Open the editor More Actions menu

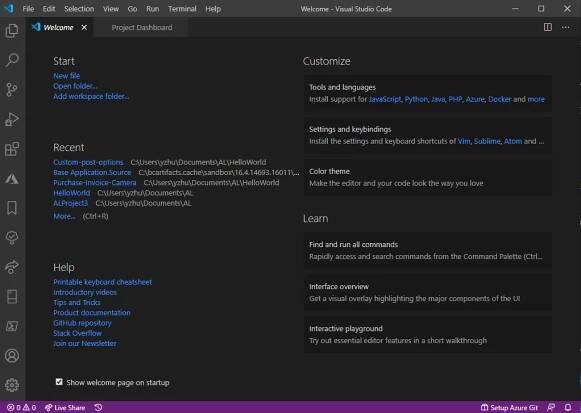pos(565,27)
